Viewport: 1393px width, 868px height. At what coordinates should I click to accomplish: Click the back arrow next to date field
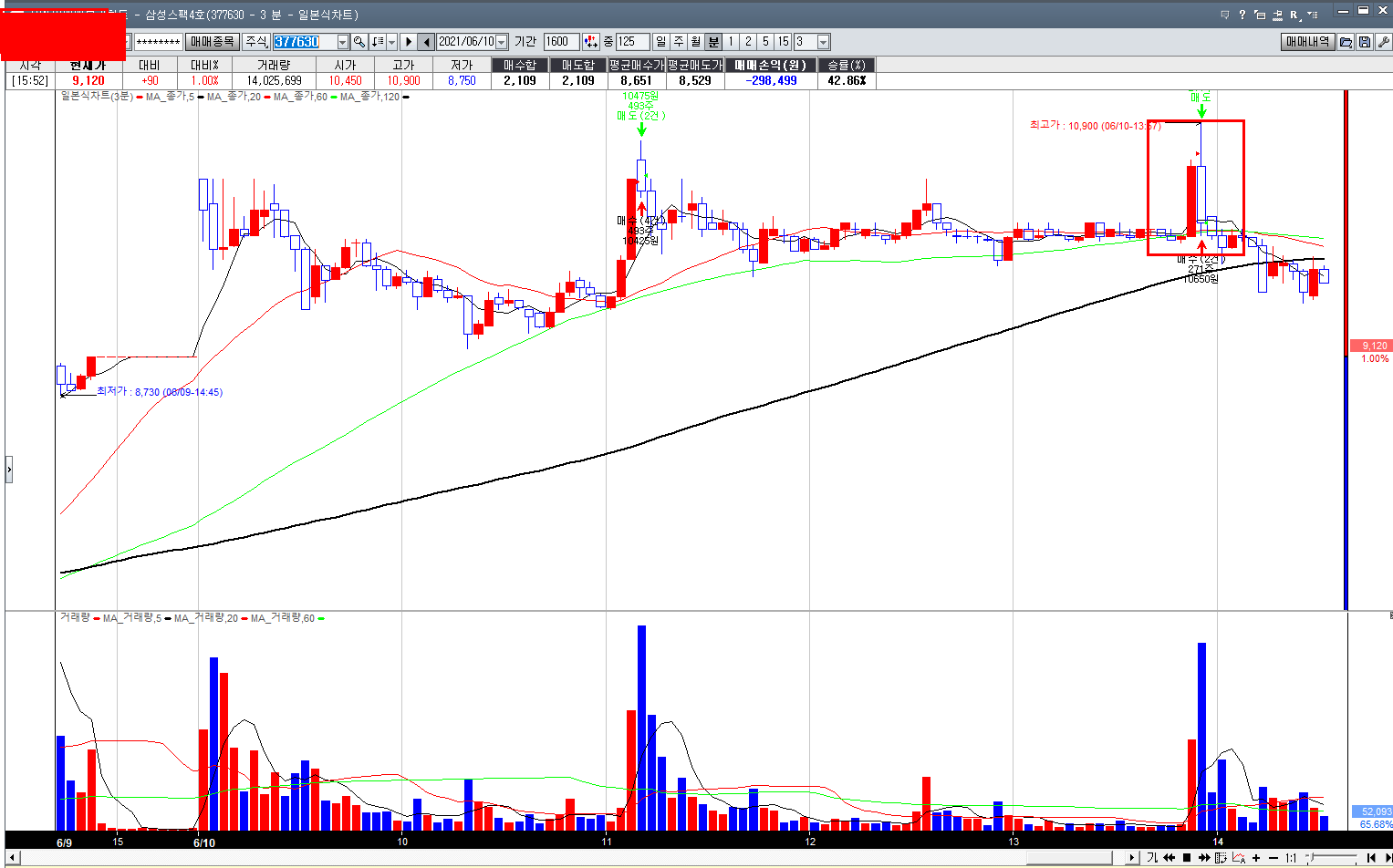coord(426,42)
